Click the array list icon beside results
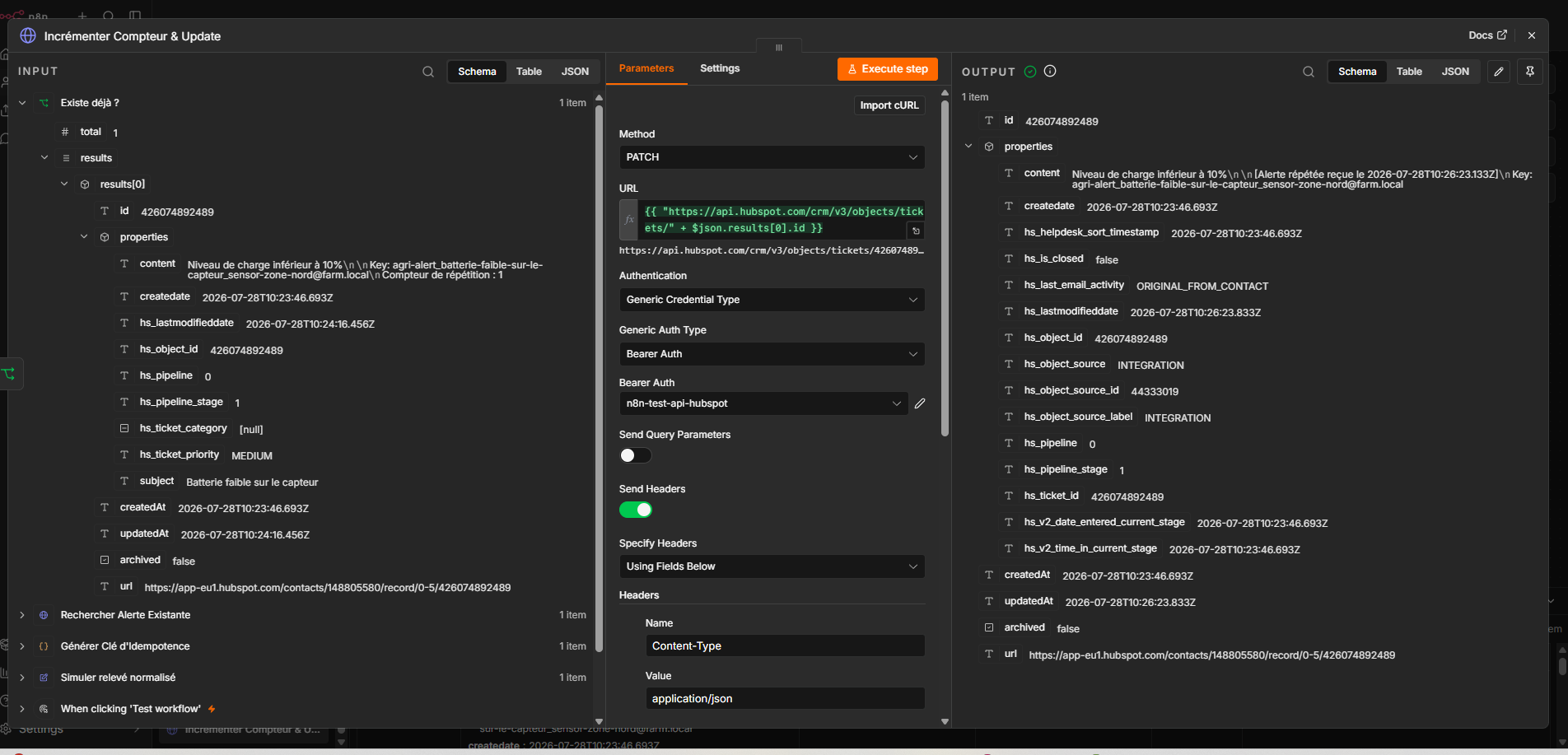Image resolution: width=1568 pixels, height=755 pixels. click(x=65, y=158)
